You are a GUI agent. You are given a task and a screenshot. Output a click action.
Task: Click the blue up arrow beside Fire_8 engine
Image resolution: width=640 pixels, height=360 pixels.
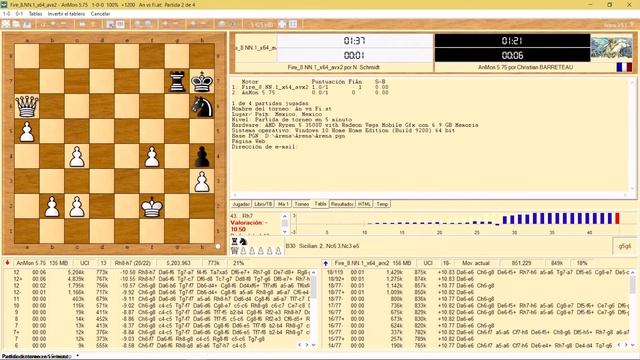click(325, 263)
